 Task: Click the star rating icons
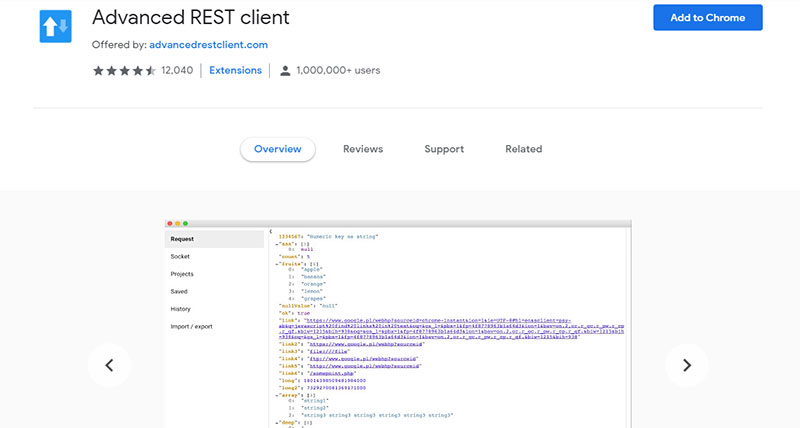click(x=124, y=70)
